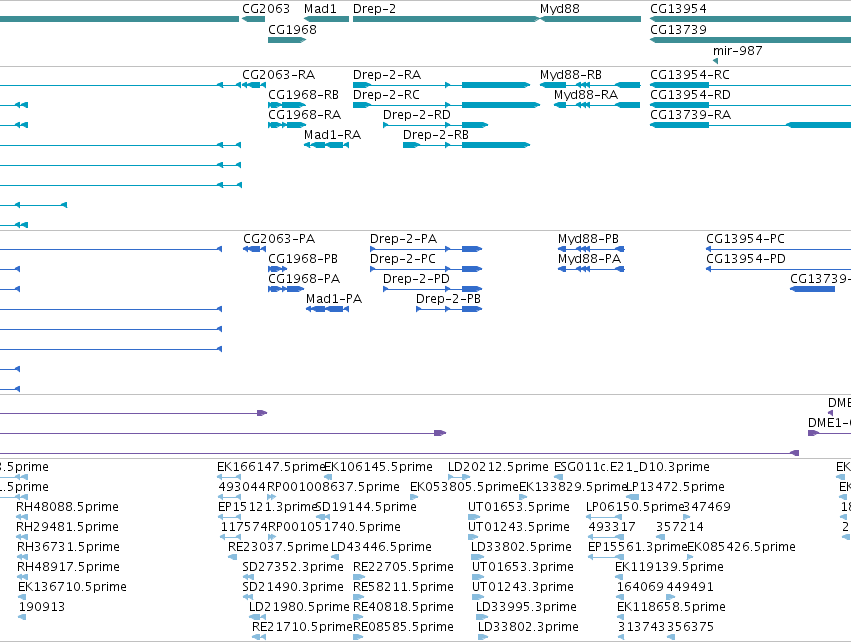Image resolution: width=851 pixels, height=642 pixels.
Task: Select the CG13954-RC transcript label
Action: (690, 74)
